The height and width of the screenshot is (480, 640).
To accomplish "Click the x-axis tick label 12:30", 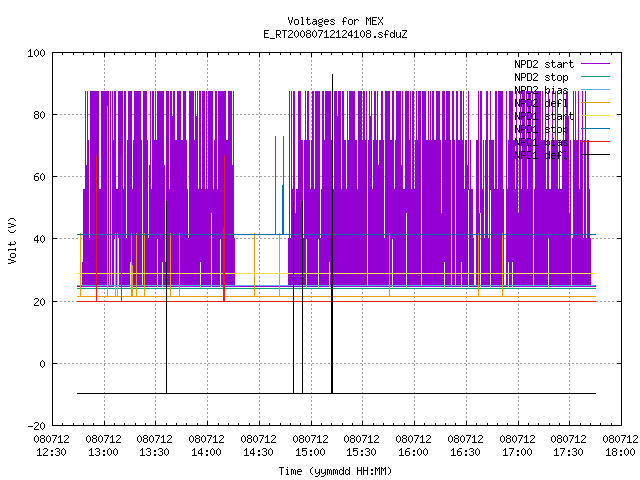I will click(x=51, y=452).
